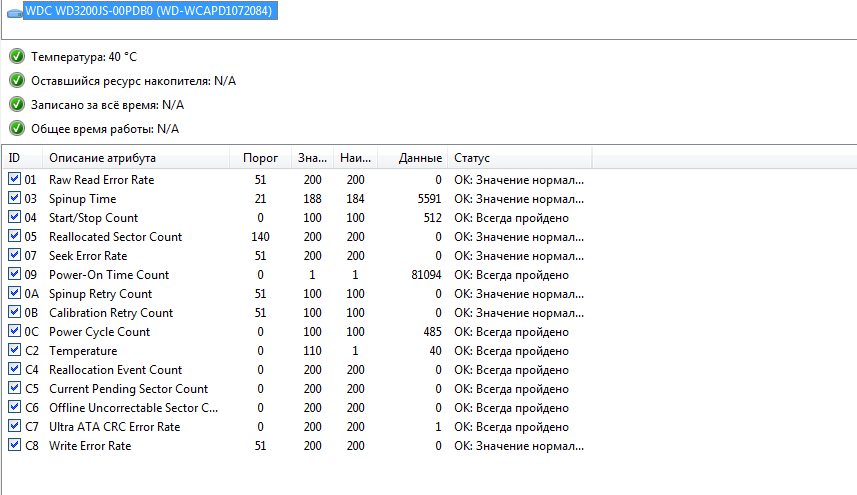Click the Оставшийся ресурс накопителя: N/A text
The image size is (857, 495).
[133, 81]
